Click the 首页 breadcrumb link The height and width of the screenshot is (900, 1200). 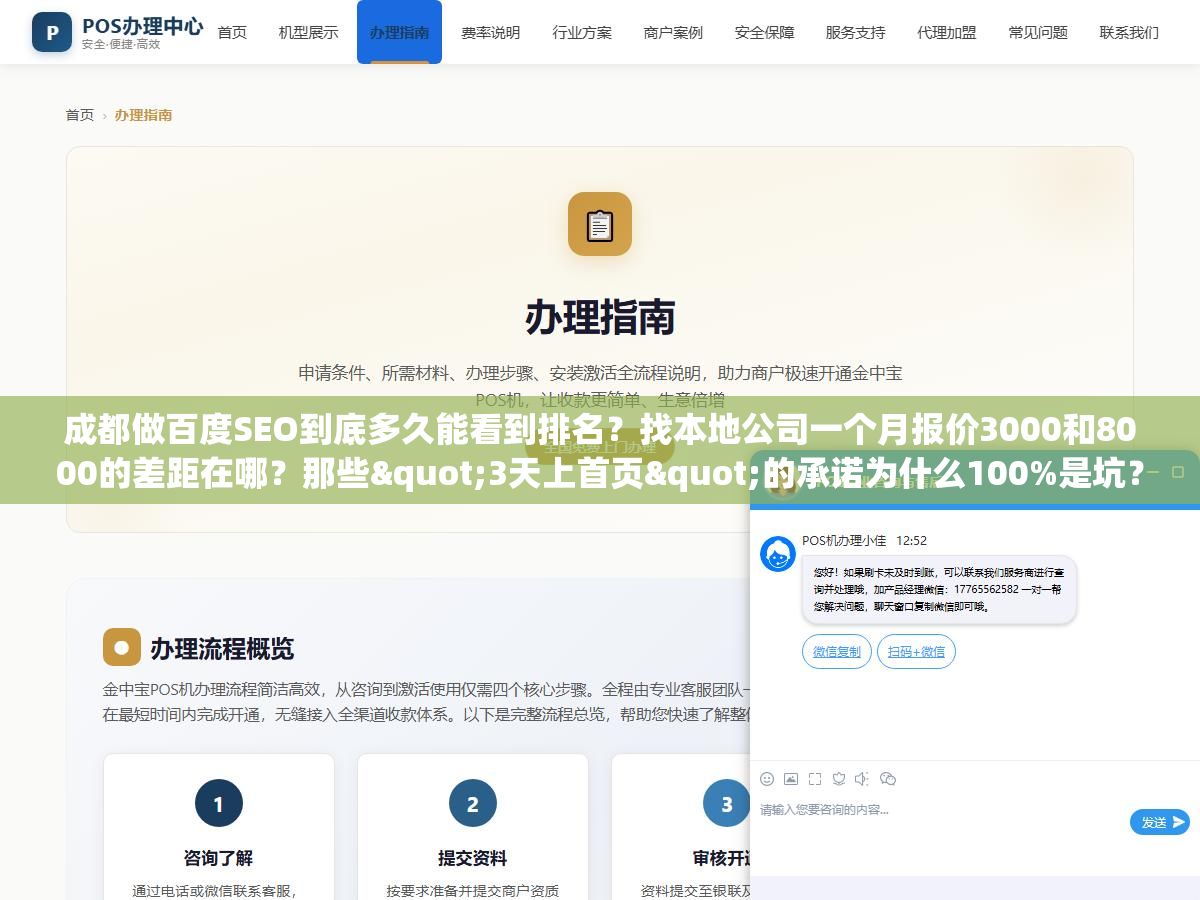pos(80,115)
